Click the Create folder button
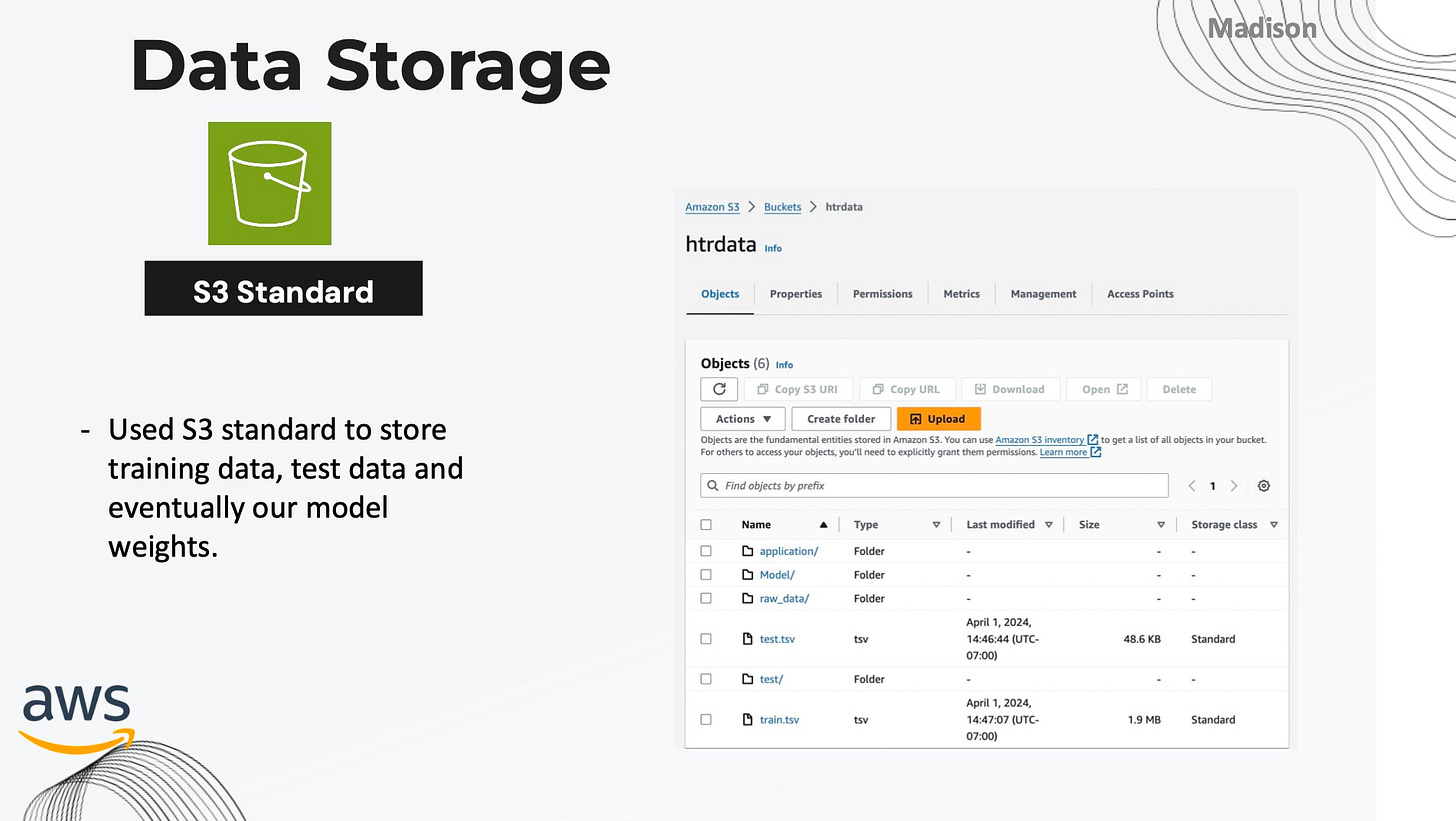The height and width of the screenshot is (821, 1456). (x=841, y=419)
